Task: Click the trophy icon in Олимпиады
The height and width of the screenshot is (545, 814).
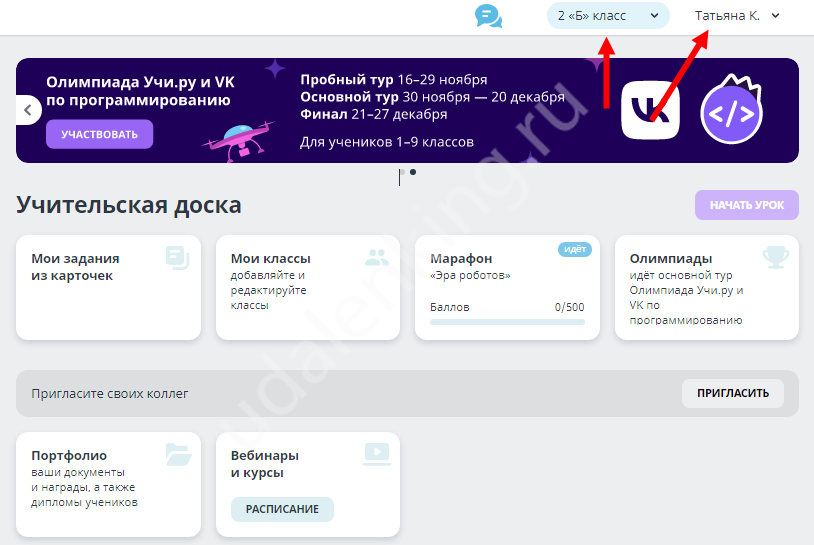Action: (x=775, y=258)
